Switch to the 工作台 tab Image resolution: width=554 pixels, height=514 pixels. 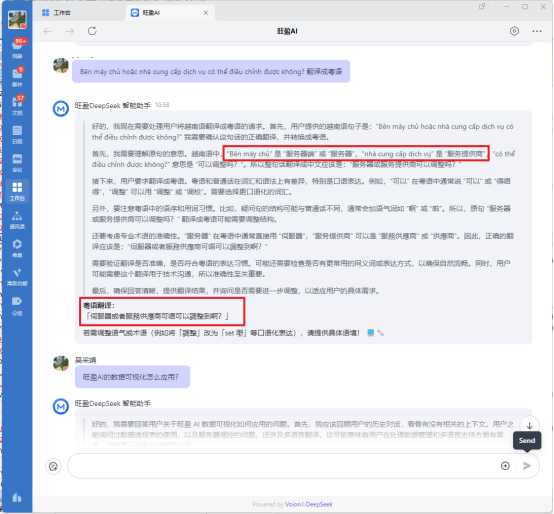[x=57, y=13]
